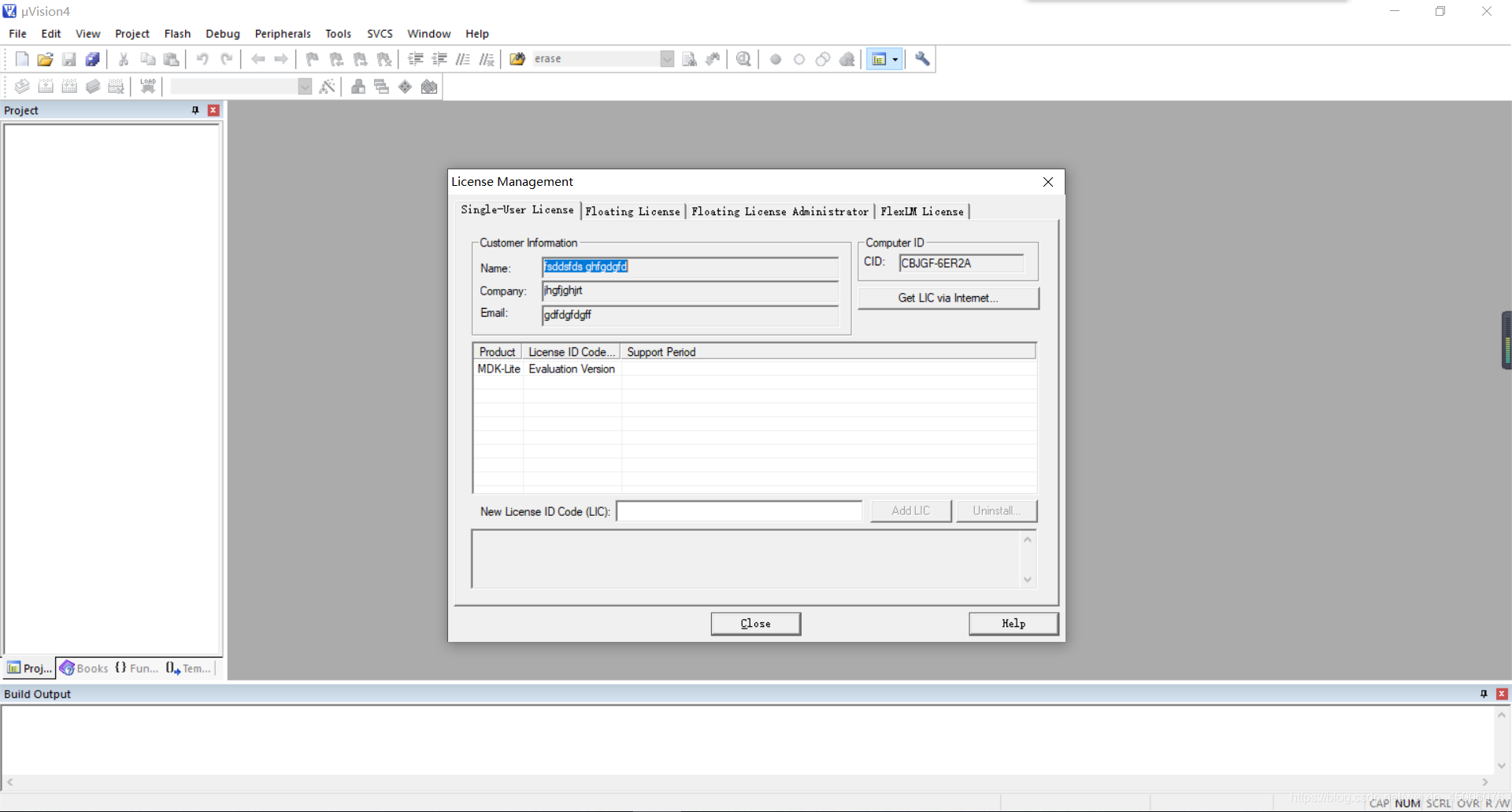Close the License Management dialog via Close
Viewport: 1512px width, 812px height.
point(756,623)
